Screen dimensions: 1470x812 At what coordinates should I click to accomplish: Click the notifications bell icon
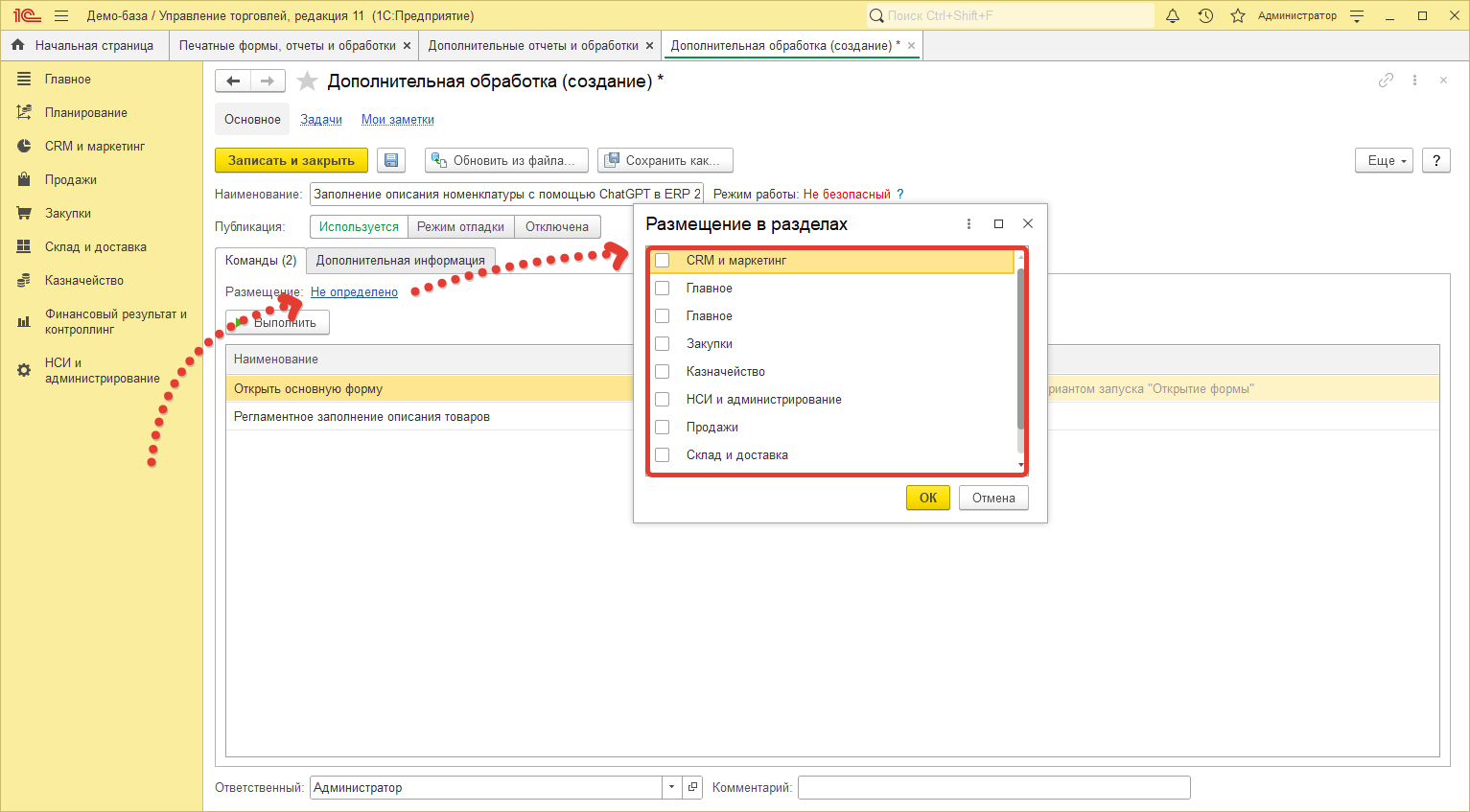click(1173, 15)
